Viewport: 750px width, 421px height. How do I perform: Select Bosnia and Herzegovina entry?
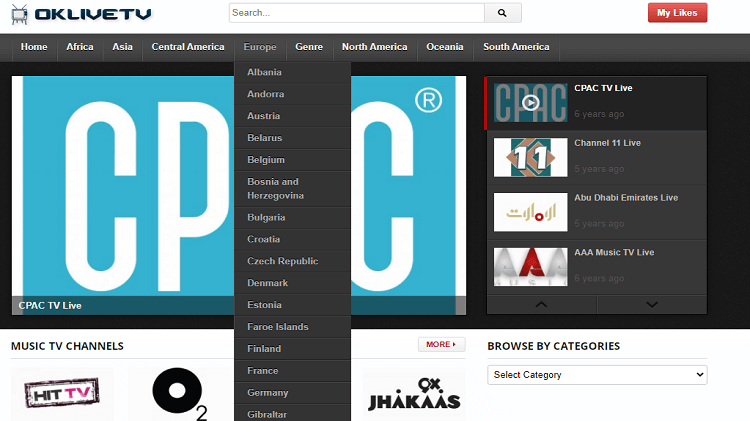tap(292, 189)
